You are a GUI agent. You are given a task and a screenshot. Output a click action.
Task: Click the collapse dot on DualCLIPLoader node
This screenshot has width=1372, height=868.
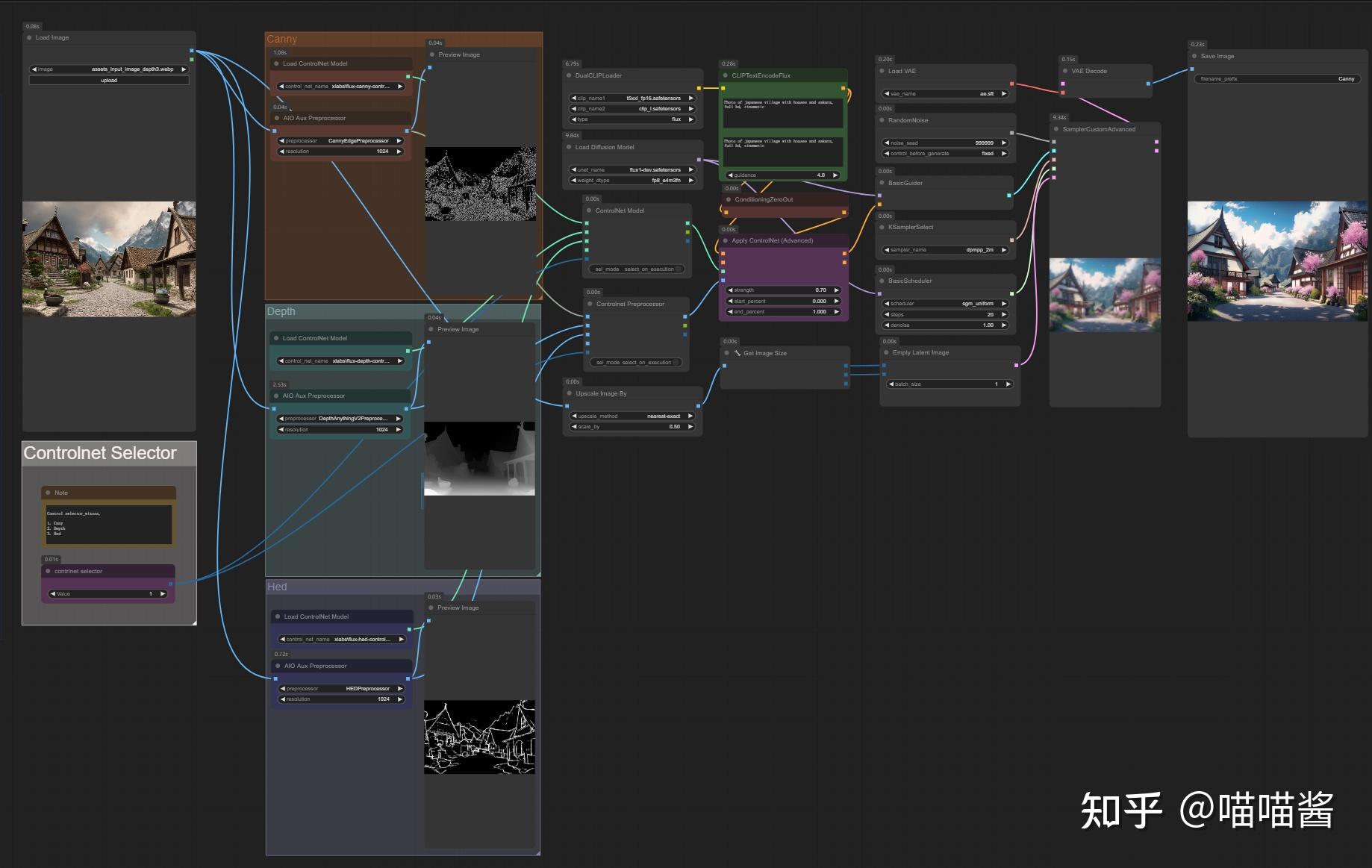pos(570,75)
